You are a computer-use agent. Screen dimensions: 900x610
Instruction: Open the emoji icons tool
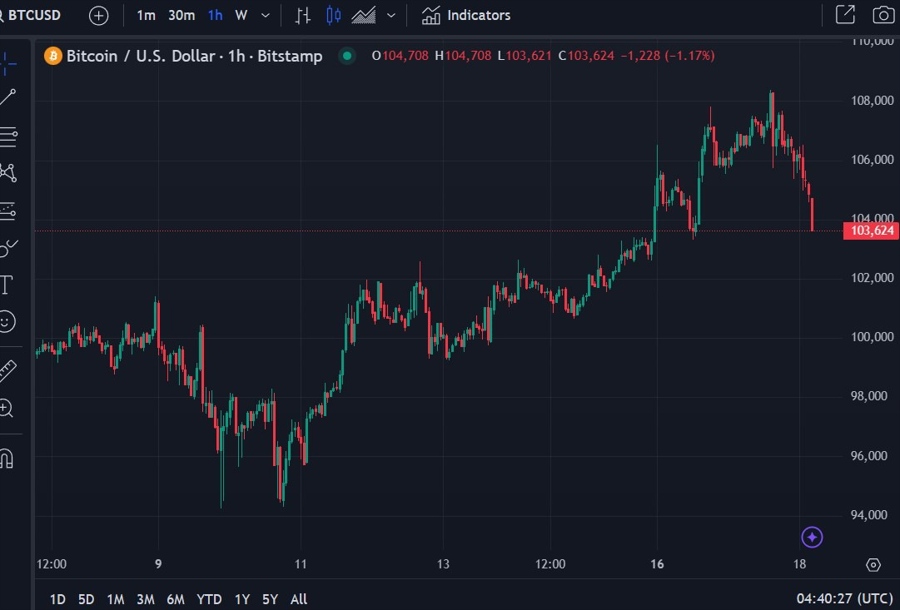(7, 321)
